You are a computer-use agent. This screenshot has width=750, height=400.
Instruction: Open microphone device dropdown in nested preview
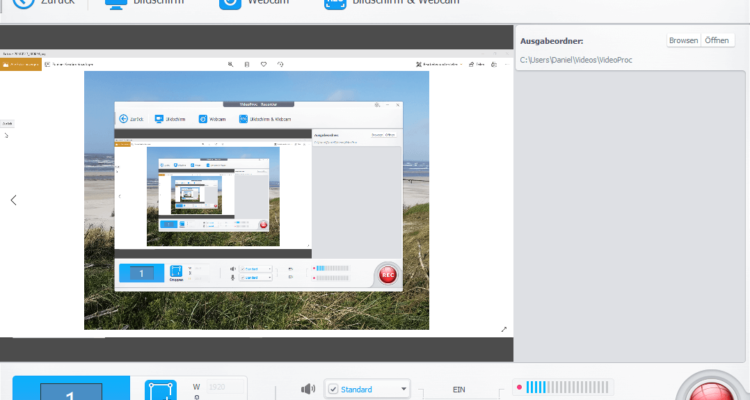(255, 278)
